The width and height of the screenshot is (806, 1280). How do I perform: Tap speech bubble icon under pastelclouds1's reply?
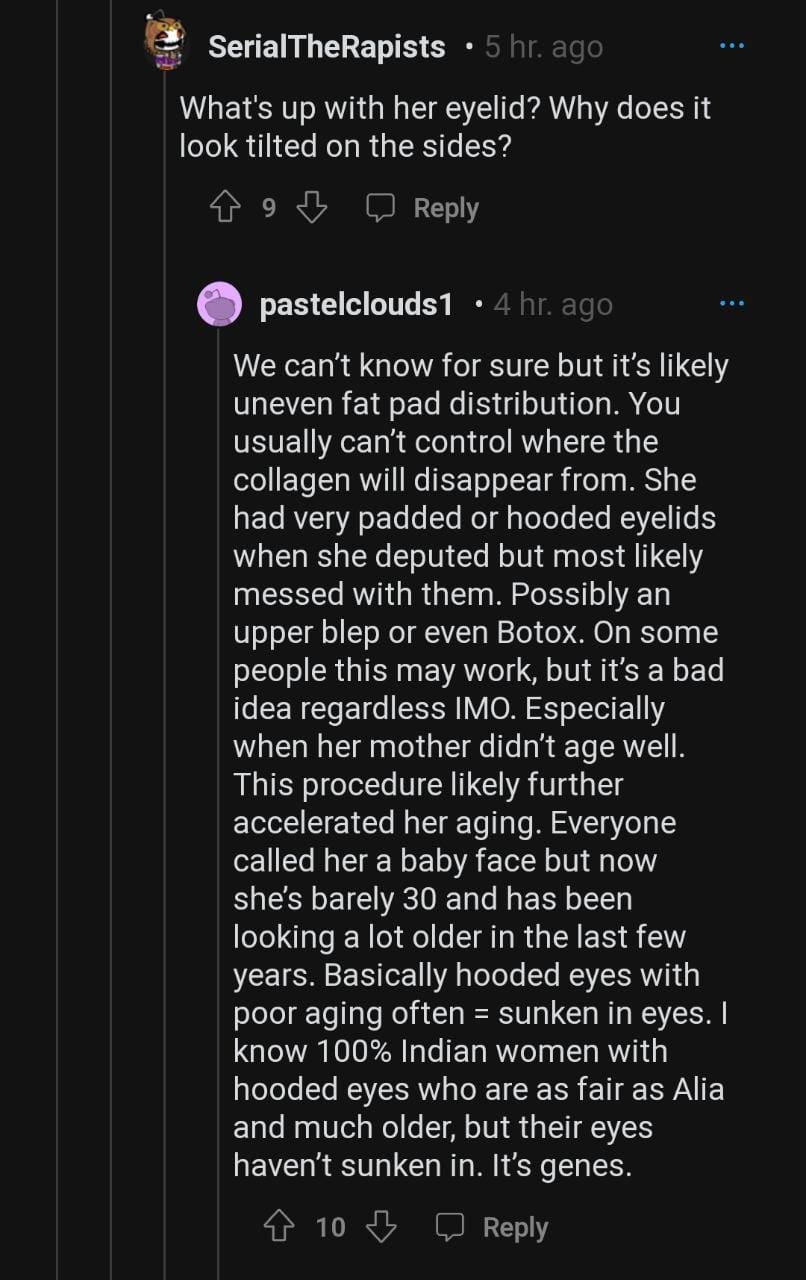pos(450,1227)
